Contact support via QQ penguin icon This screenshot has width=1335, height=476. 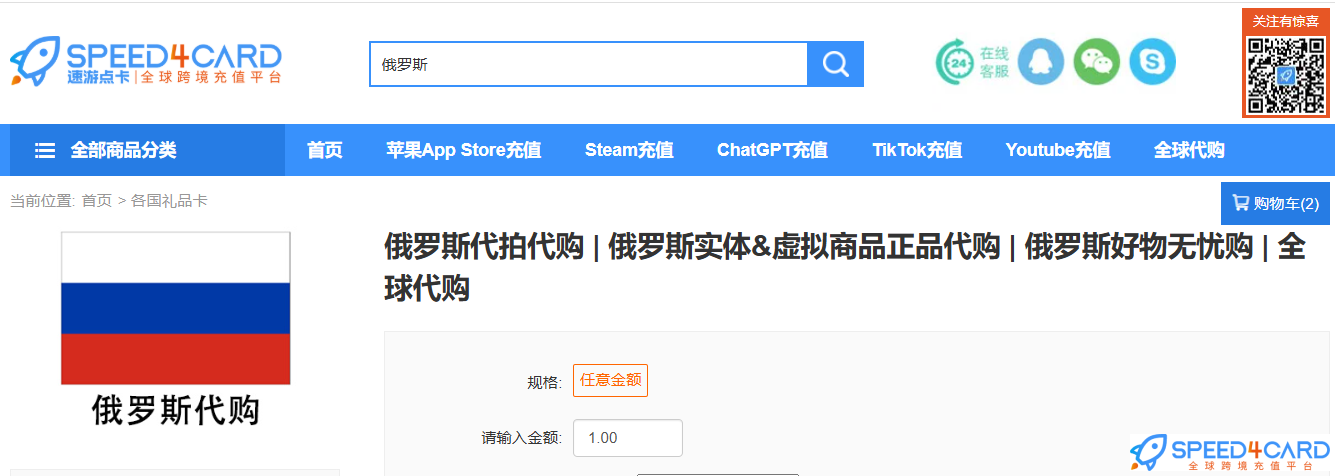(x=1041, y=62)
